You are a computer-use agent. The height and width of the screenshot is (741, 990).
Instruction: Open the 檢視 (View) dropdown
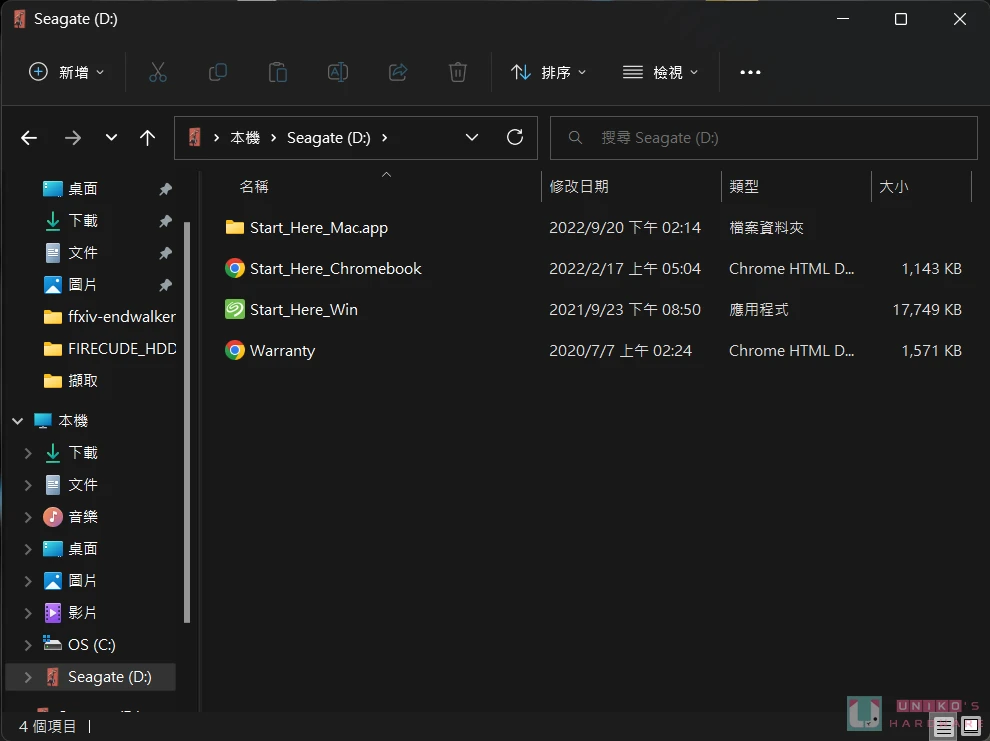pyautogui.click(x=660, y=73)
